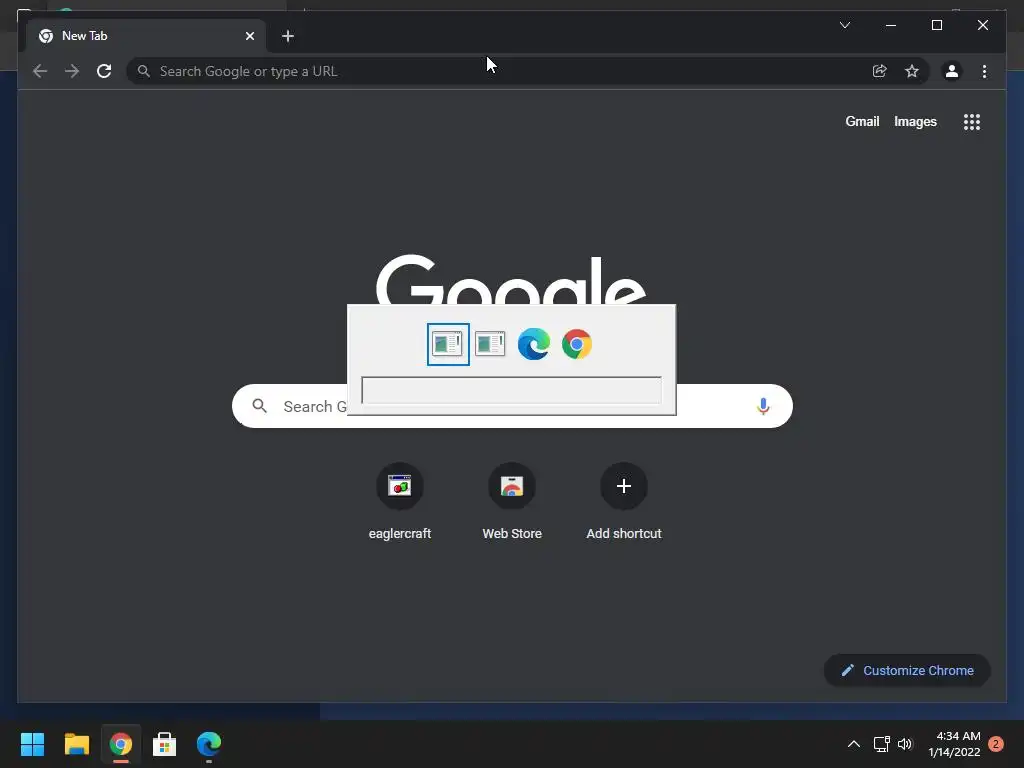Click the Chrome taskbar icon
The image size is (1024, 768).
coord(121,744)
